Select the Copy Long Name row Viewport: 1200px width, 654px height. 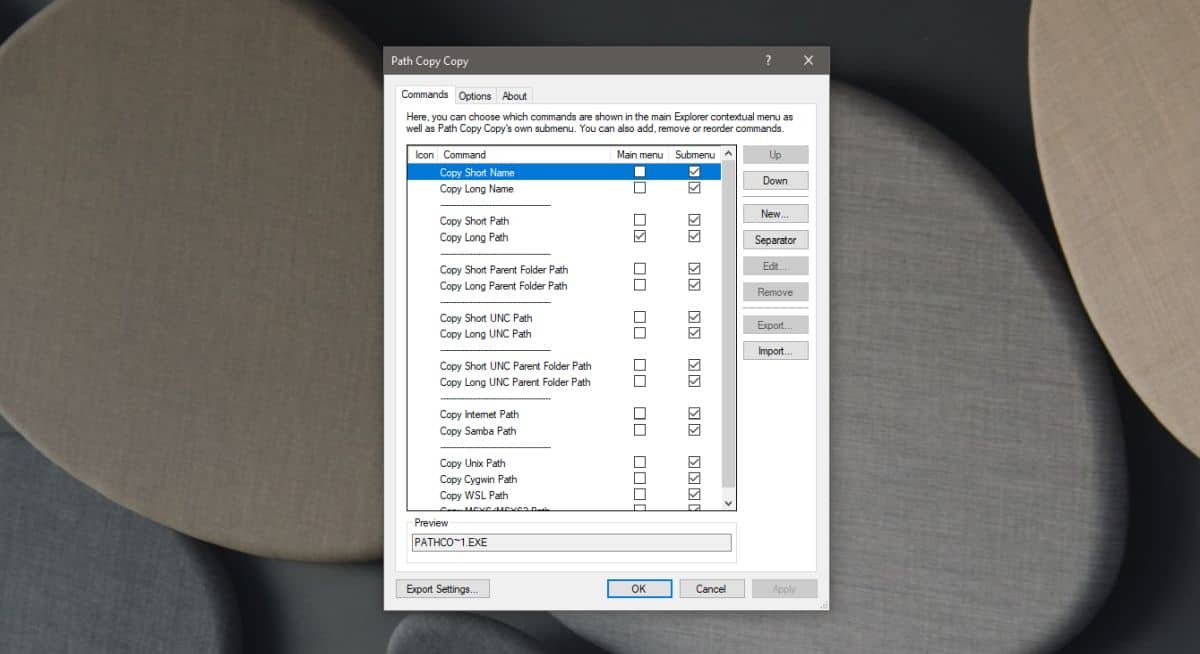tap(563, 188)
